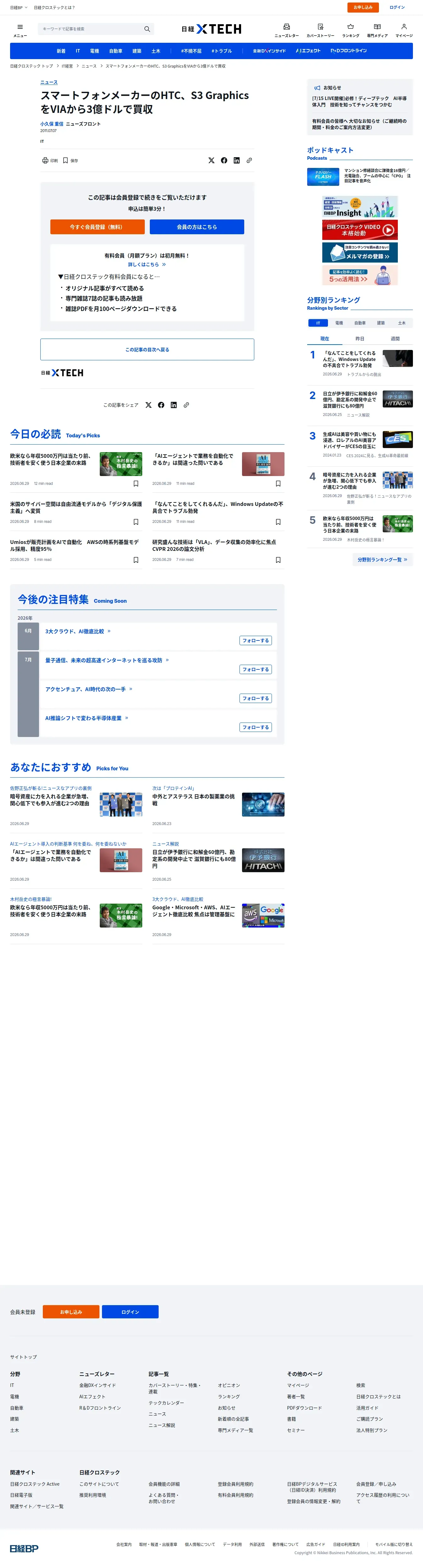This screenshot has width=423, height=1568.
Task: Share on Facebook beside the 保存 button
Action: (224, 161)
